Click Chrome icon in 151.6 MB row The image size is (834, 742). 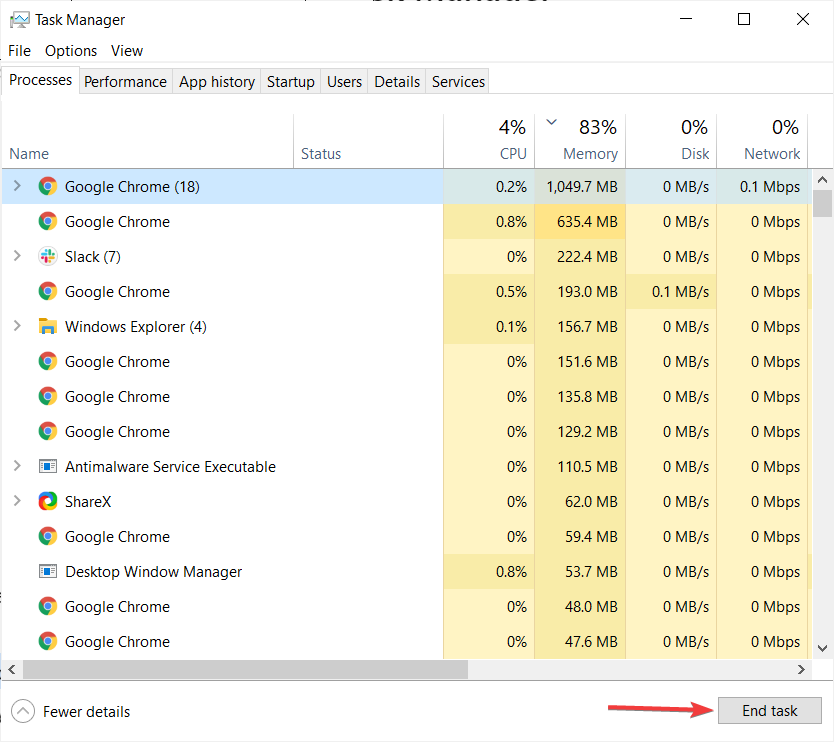(x=48, y=361)
